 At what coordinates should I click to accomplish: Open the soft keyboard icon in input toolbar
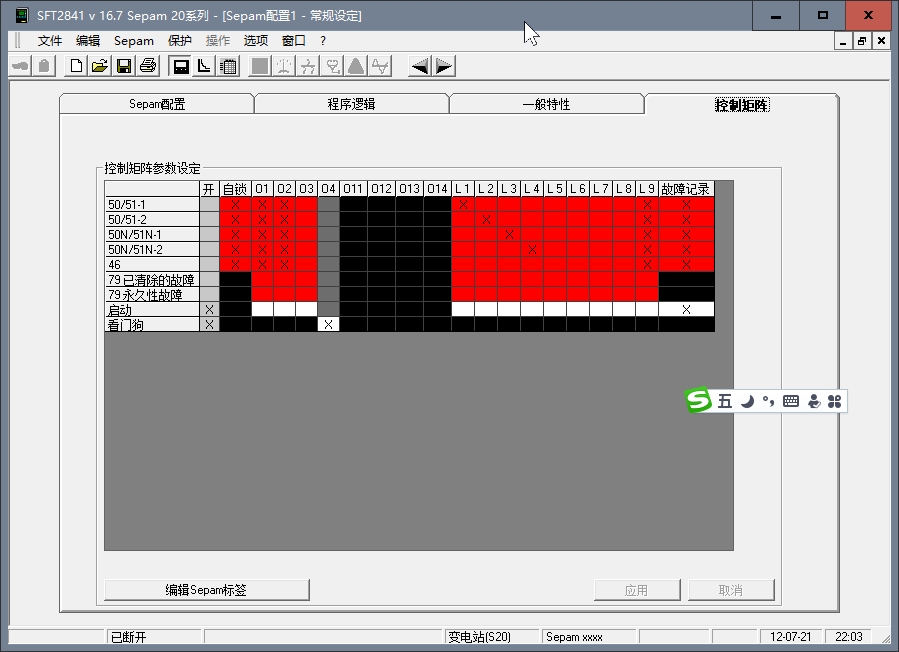pos(791,401)
